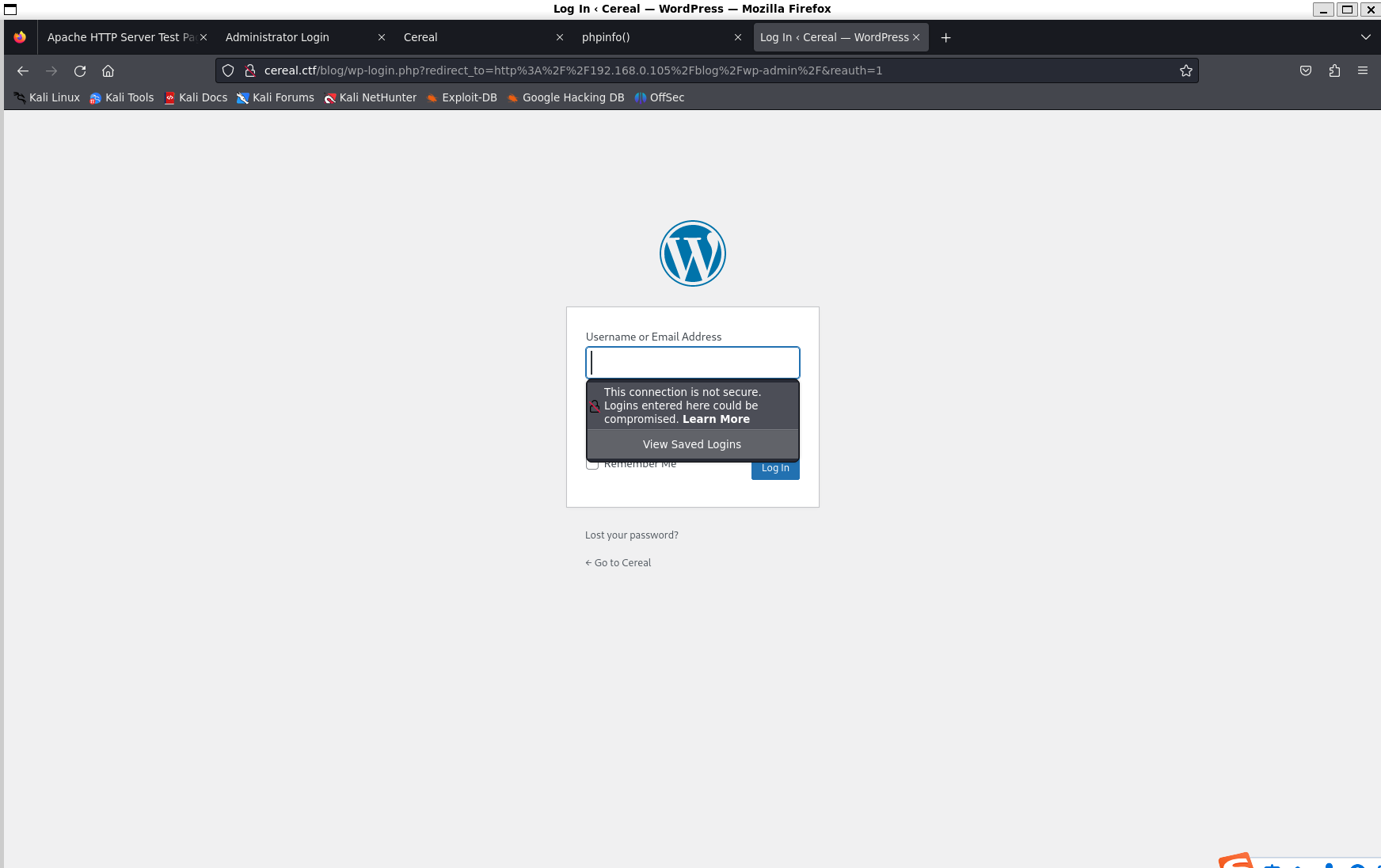Open the Firefox application menu
This screenshot has height=868, width=1381.
click(x=1363, y=70)
